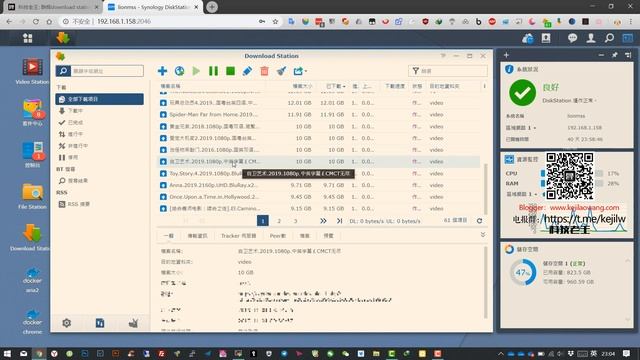The width and height of the screenshot is (640, 360).
Task: Pin the widgets panel
Action: point(615,55)
